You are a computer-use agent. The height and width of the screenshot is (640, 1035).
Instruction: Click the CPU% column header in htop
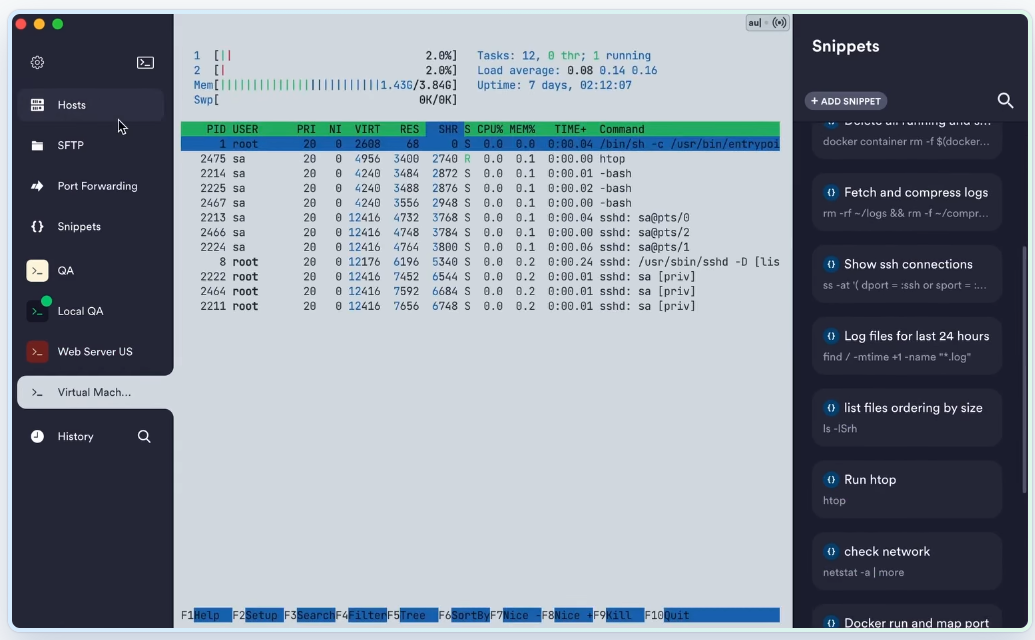coord(490,129)
